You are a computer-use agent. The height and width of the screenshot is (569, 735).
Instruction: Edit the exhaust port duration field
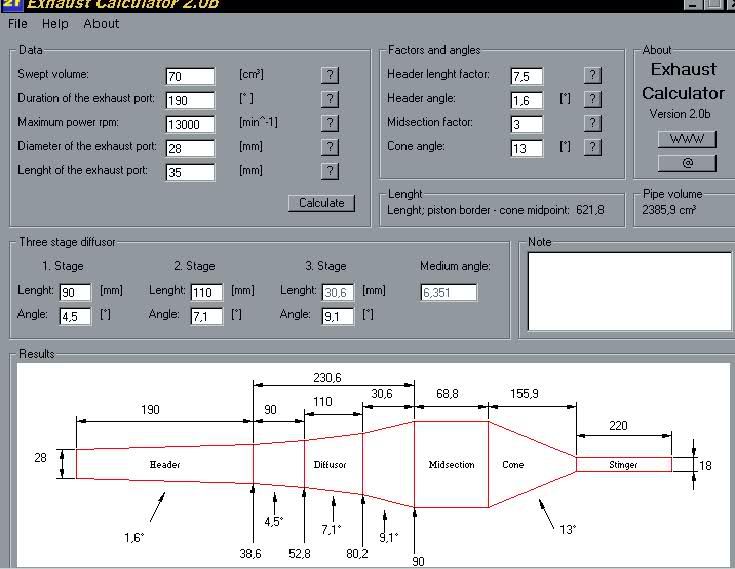pyautogui.click(x=190, y=100)
